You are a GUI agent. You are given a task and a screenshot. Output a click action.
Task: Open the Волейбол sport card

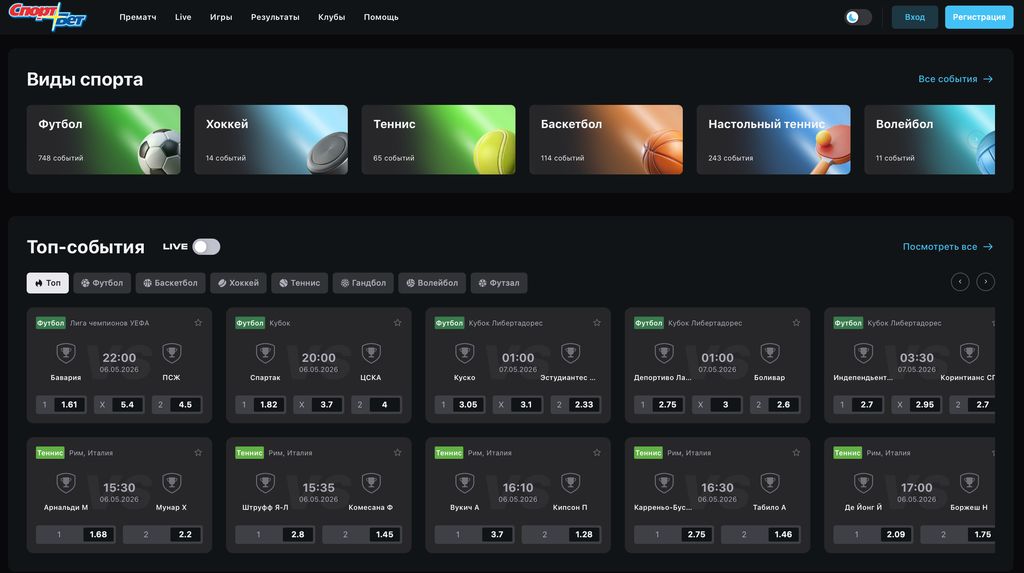929,140
